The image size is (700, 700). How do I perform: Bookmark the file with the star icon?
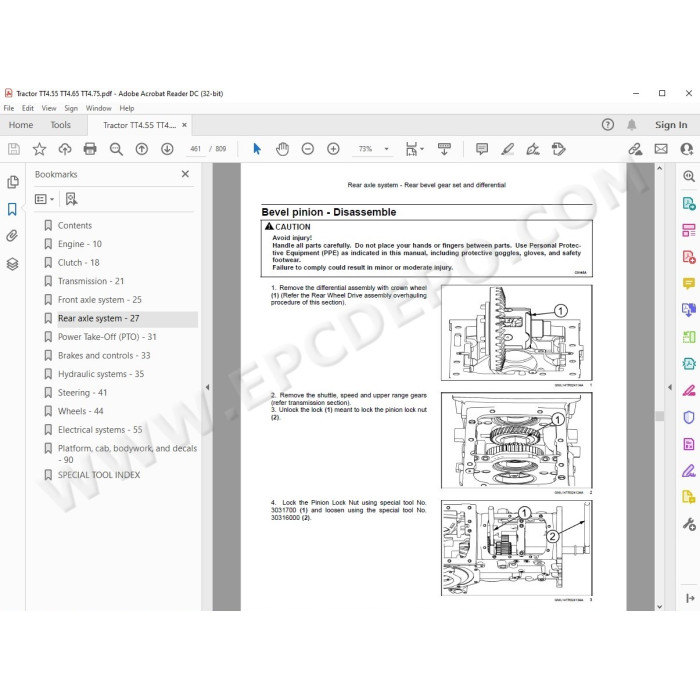pos(39,149)
